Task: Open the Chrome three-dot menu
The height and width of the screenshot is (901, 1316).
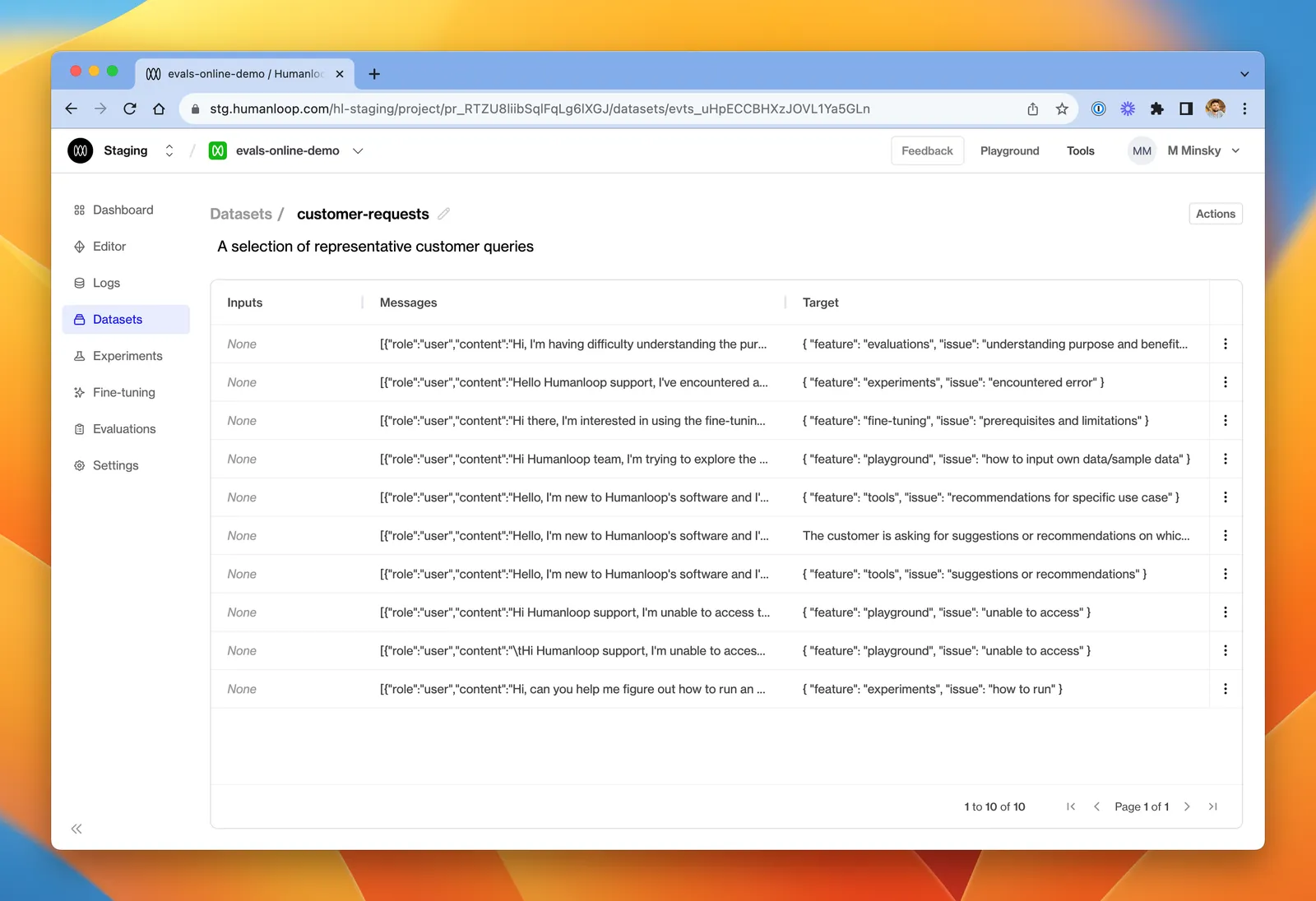Action: (x=1244, y=109)
